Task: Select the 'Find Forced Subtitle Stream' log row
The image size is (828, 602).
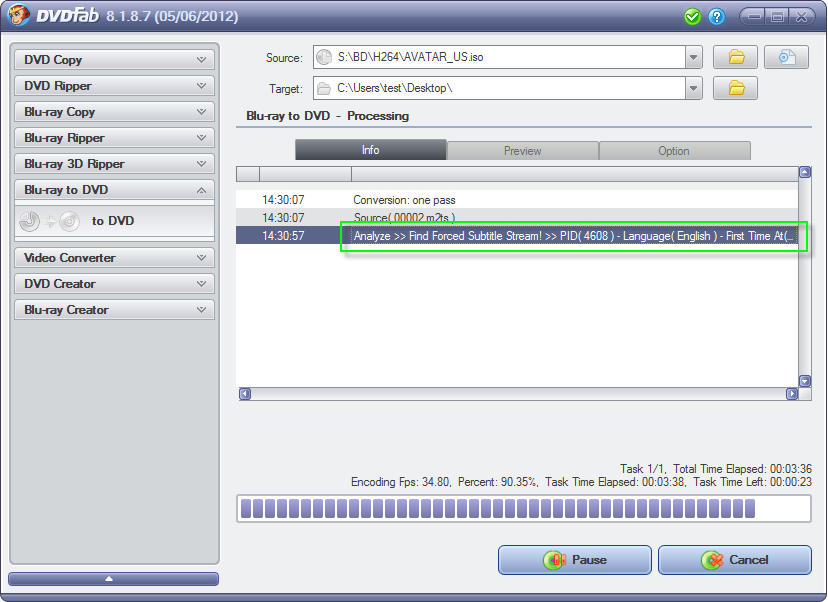Action: 517,236
